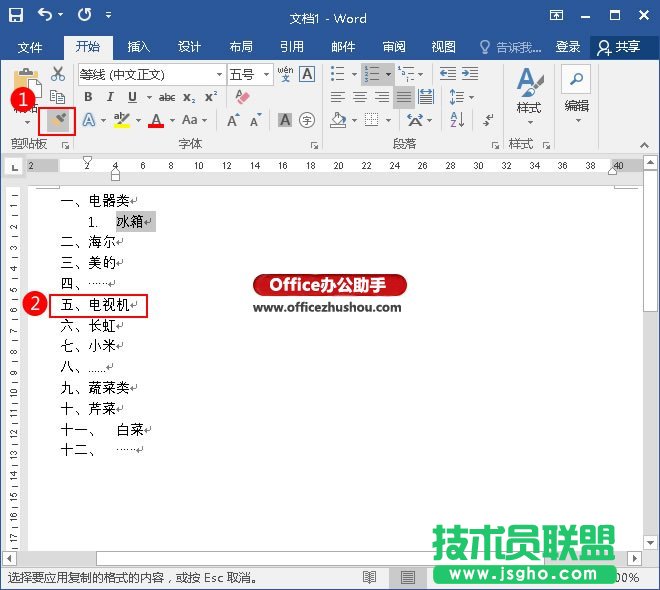Open the 引用 tab
Viewport: 660px width, 590px height.
[292, 46]
